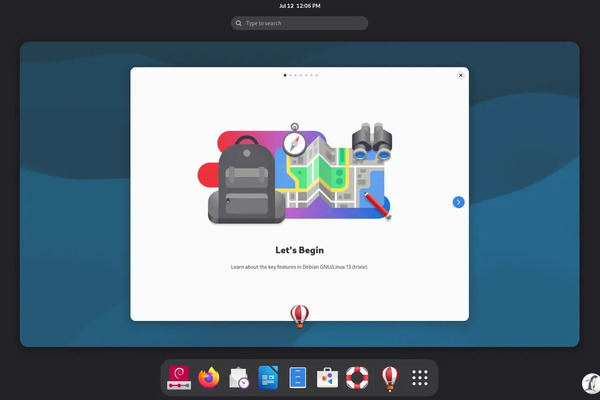Go to next tour page arrow
The width and height of the screenshot is (600, 400).
458,202
